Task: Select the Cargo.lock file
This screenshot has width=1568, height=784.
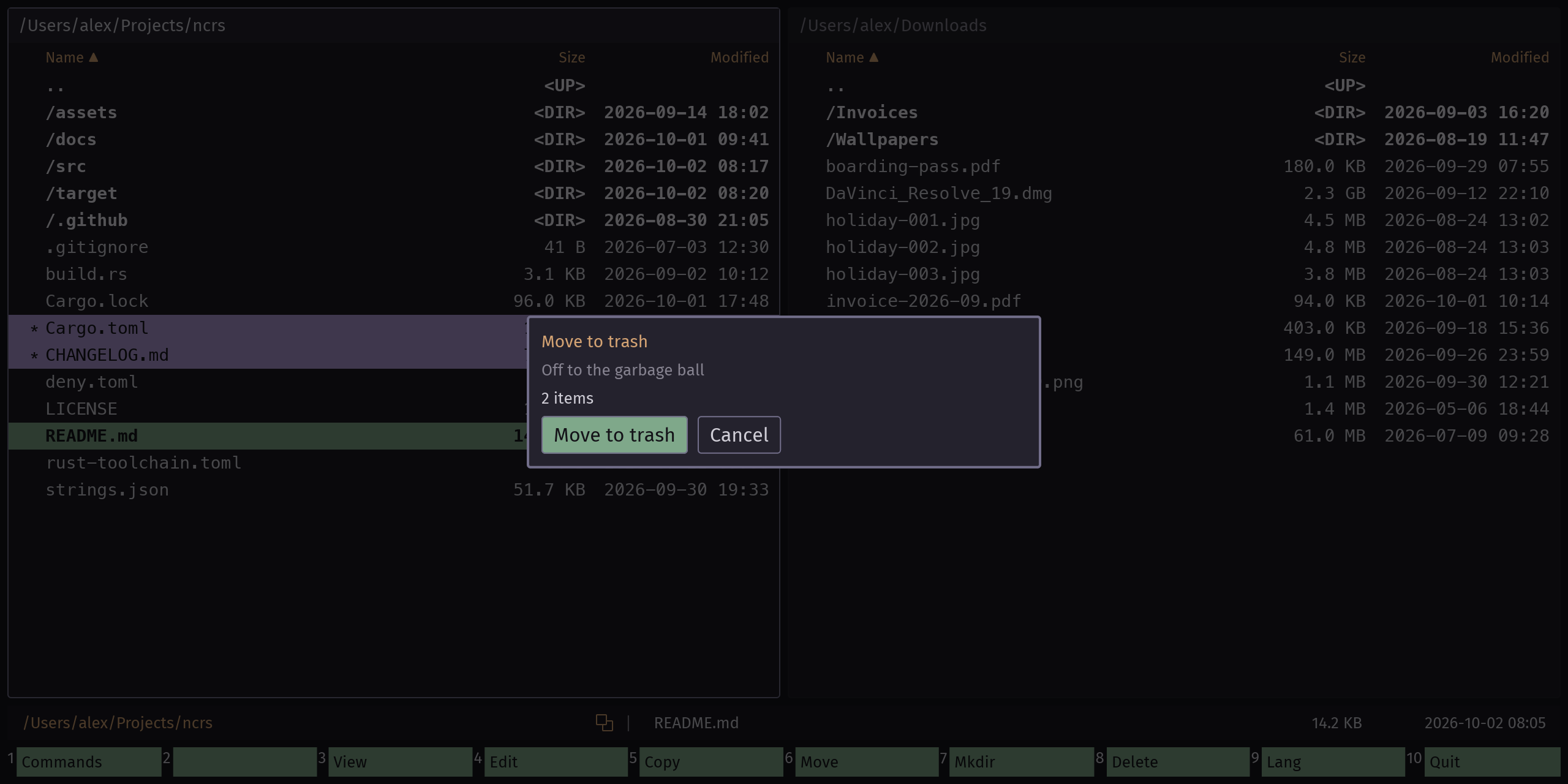Action: [394, 301]
